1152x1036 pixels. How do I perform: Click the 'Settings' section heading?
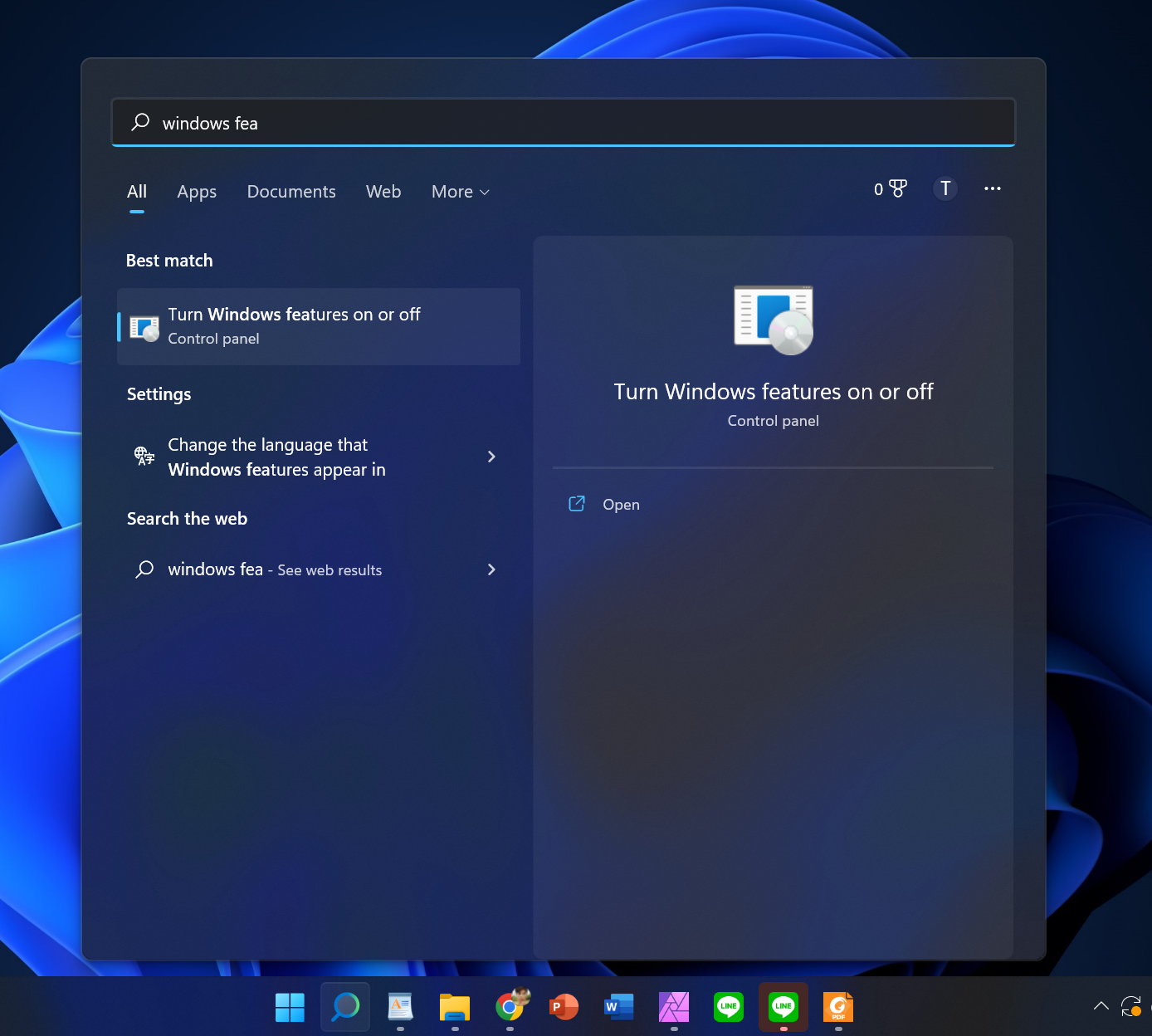159,394
